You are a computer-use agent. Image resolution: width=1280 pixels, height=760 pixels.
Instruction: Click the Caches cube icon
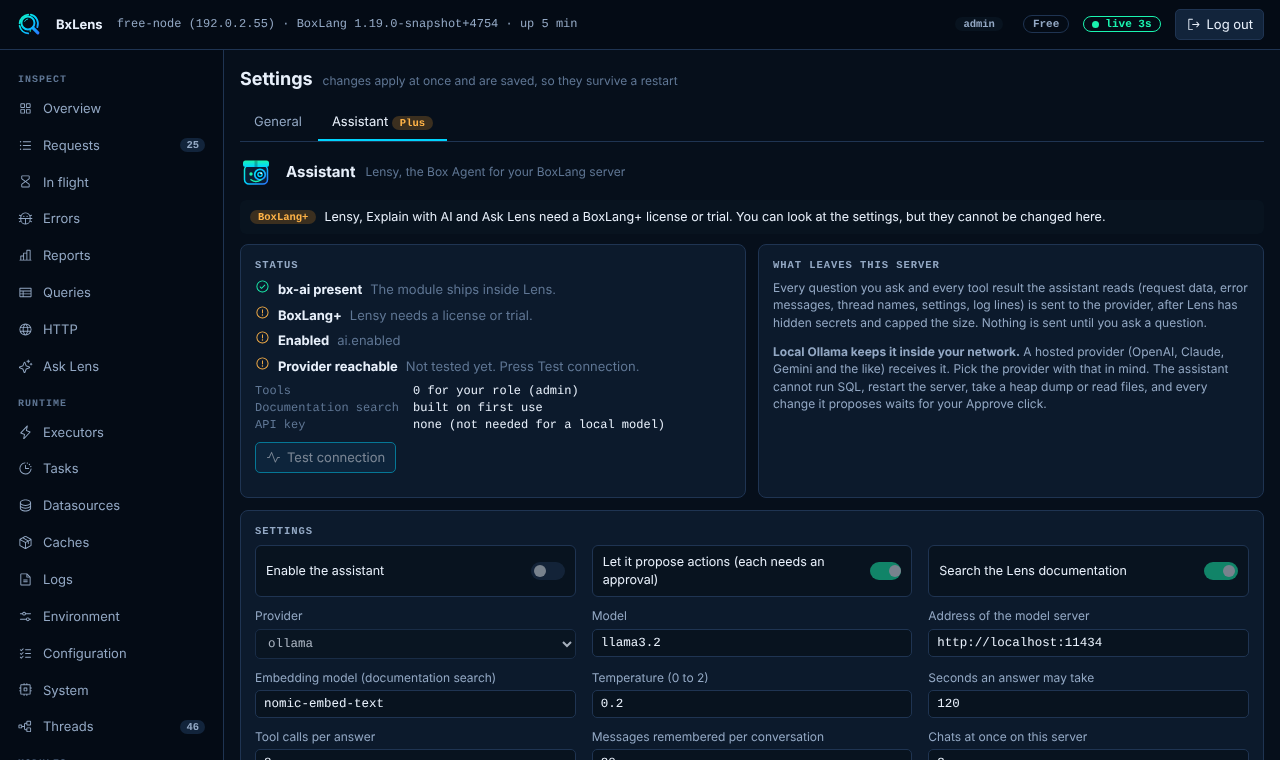(25, 542)
